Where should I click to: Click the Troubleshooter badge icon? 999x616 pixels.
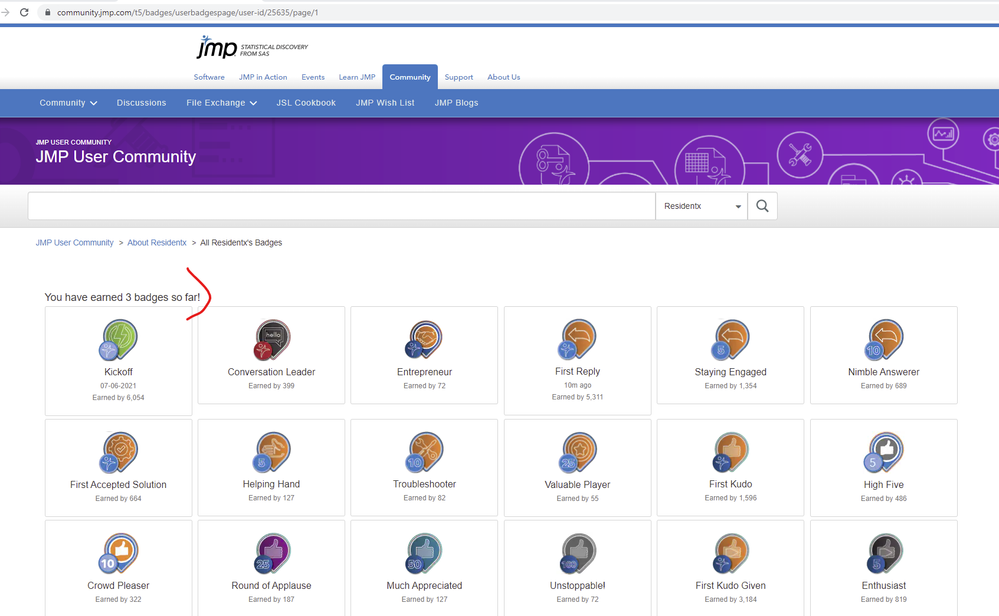tap(424, 452)
